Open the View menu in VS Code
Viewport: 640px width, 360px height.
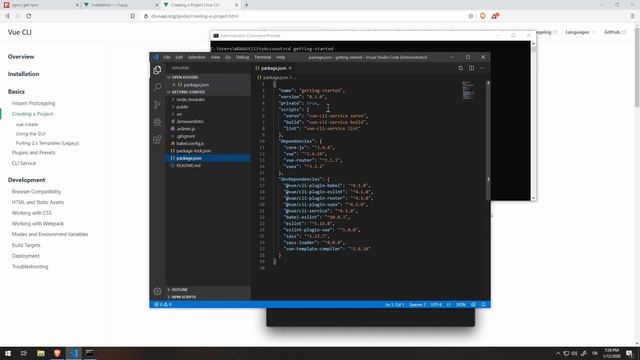(x=215, y=57)
